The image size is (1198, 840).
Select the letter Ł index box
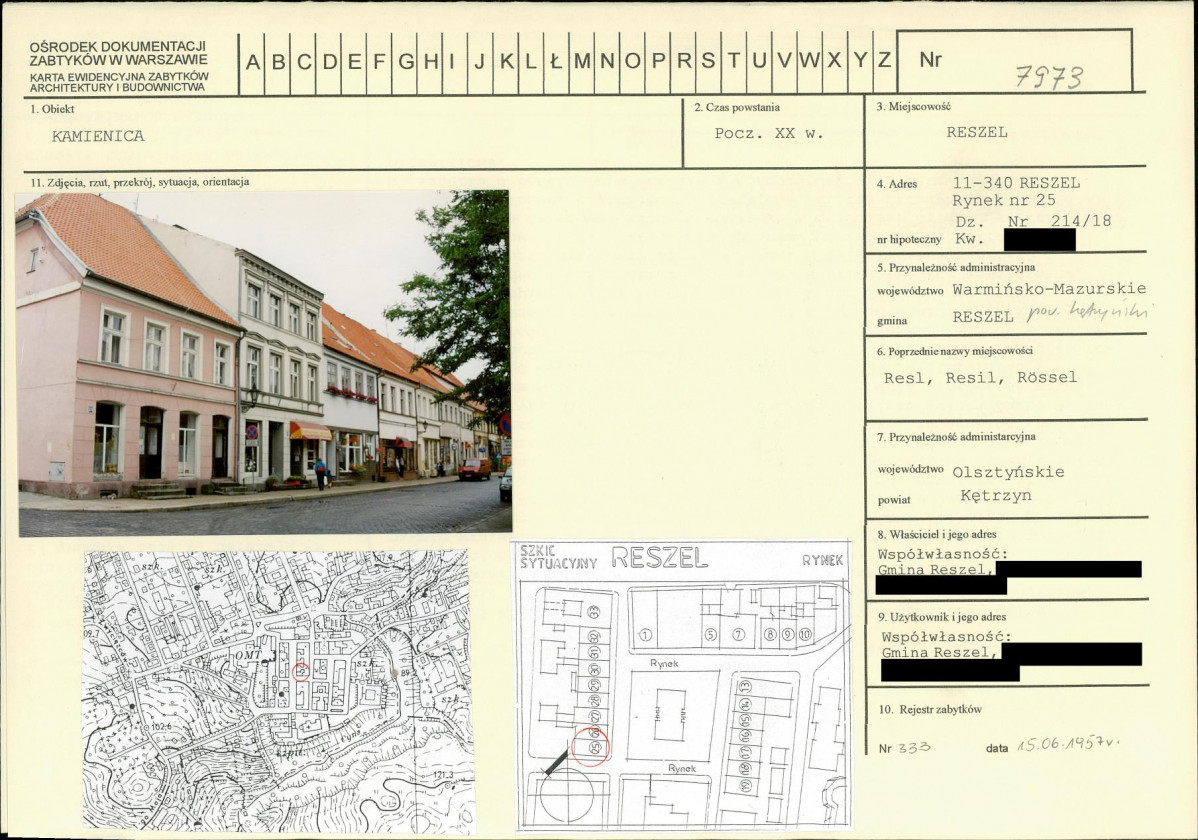[556, 63]
